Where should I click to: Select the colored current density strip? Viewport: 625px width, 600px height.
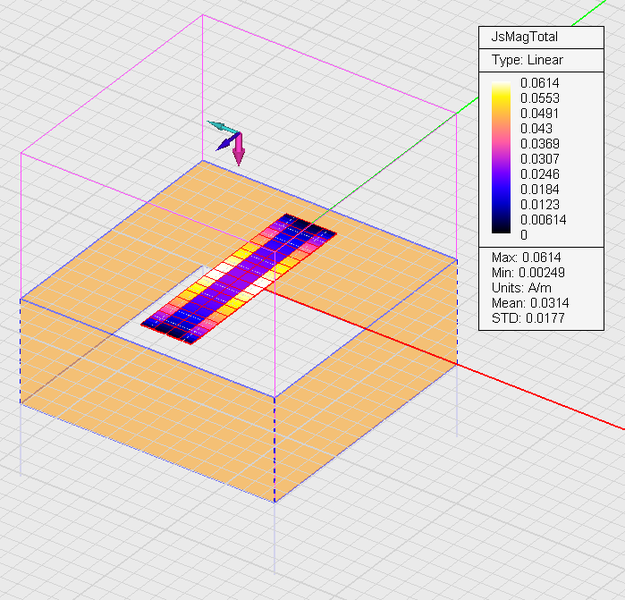tap(240, 277)
